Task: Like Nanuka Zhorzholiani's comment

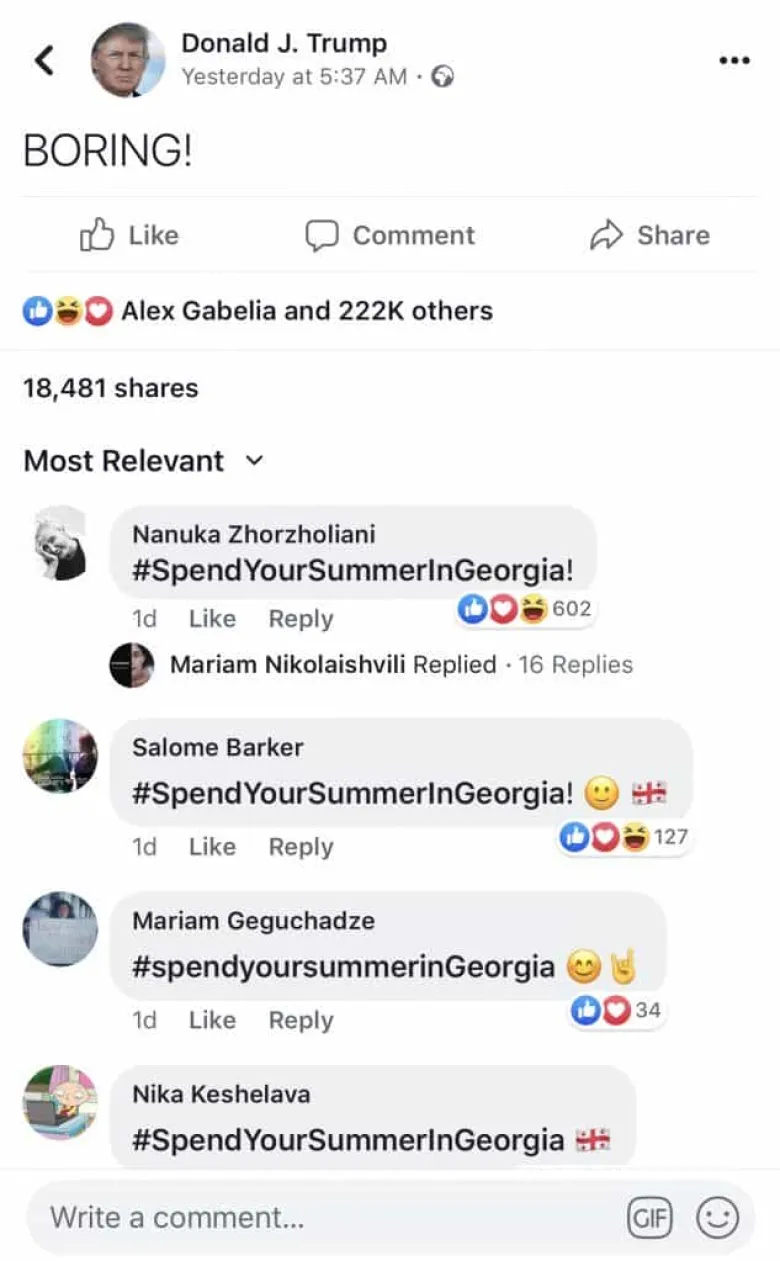Action: 212,619
